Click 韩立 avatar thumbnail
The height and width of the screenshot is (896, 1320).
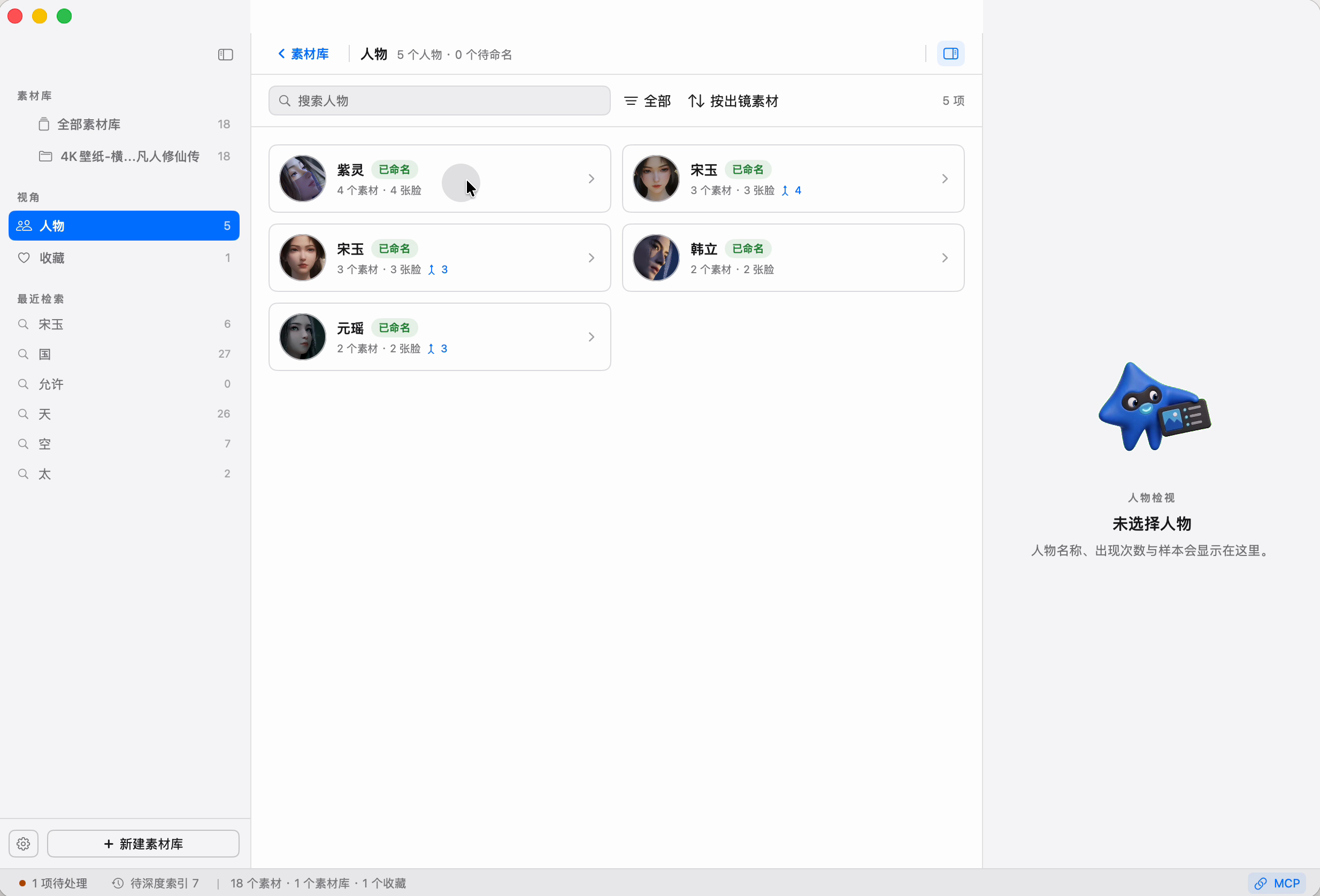[656, 258]
